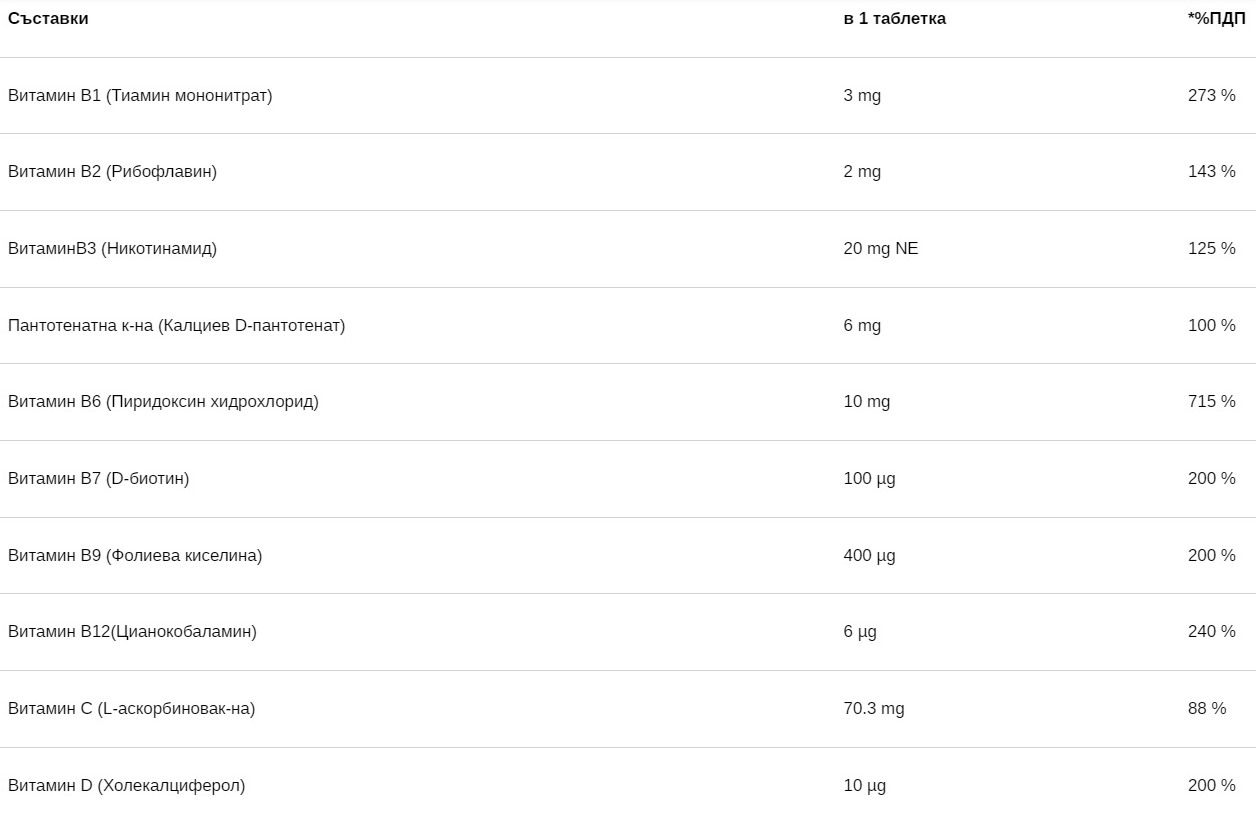This screenshot has height=815, width=1256.
Task: Click Витамин C (L-аскорбиновак-на) text
Action: coord(131,708)
